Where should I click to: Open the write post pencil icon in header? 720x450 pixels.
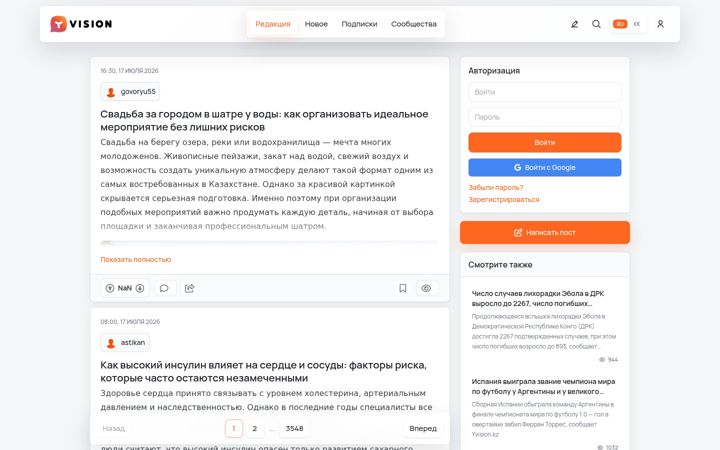coord(574,24)
